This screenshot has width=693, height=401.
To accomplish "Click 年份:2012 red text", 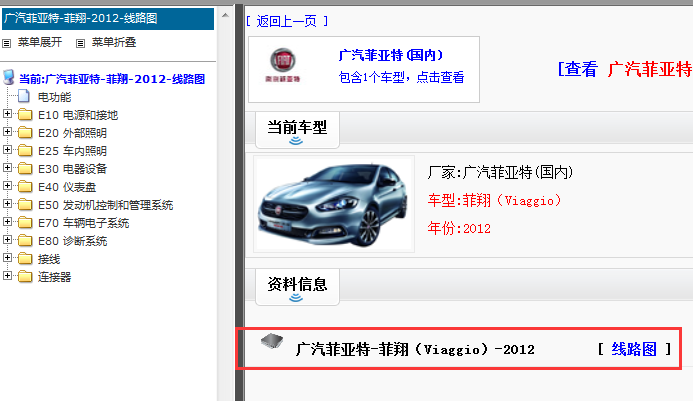I will coord(459,229).
